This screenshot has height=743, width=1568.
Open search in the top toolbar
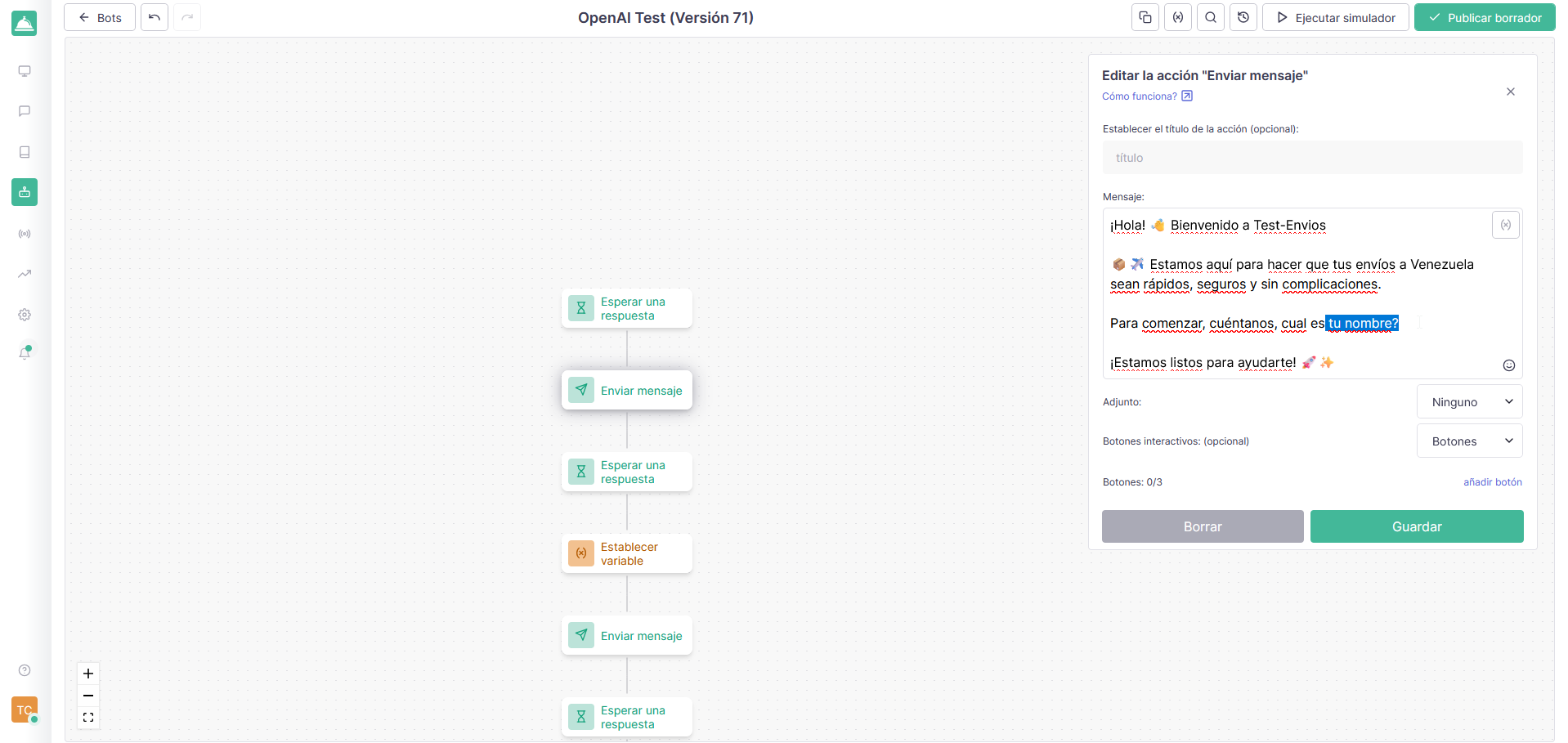tap(1211, 17)
